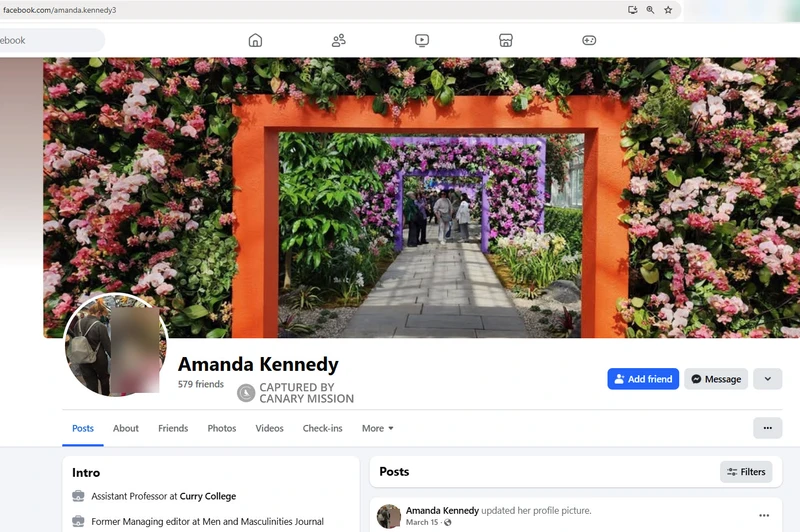800x532 pixels.
Task: Open the post author's small profile thumbnail
Action: click(389, 516)
